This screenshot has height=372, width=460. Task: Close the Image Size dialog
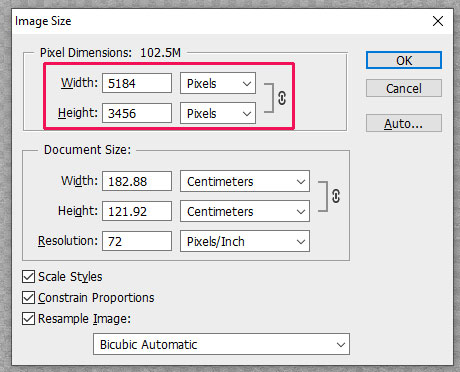(x=438, y=21)
